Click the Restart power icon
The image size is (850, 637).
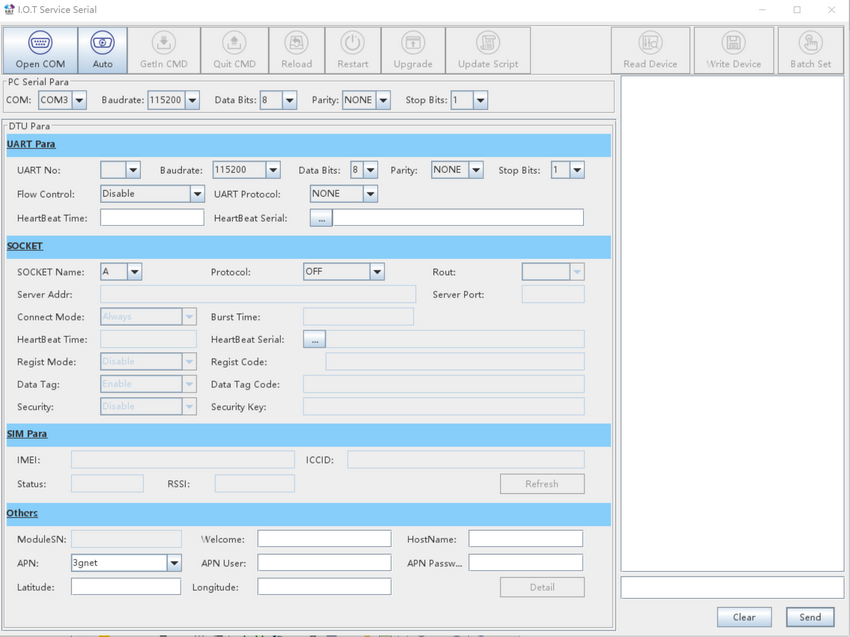coord(352,44)
